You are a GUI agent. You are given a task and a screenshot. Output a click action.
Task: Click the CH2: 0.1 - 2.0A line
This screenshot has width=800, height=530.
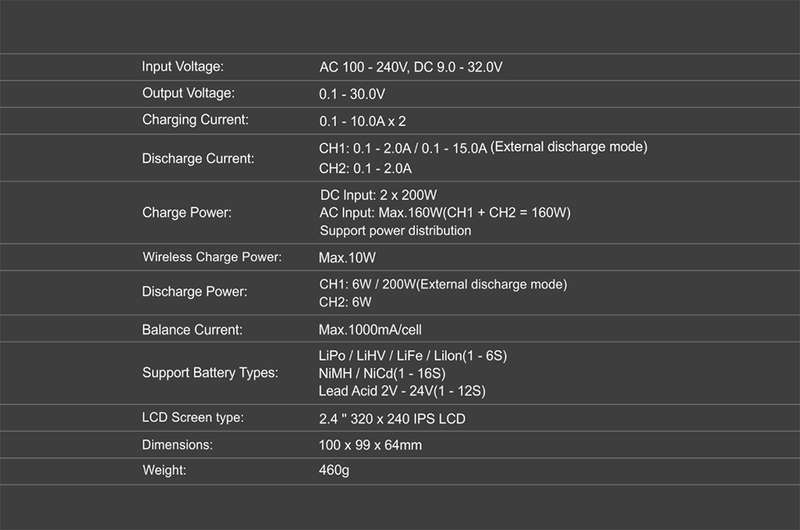[x=365, y=168]
